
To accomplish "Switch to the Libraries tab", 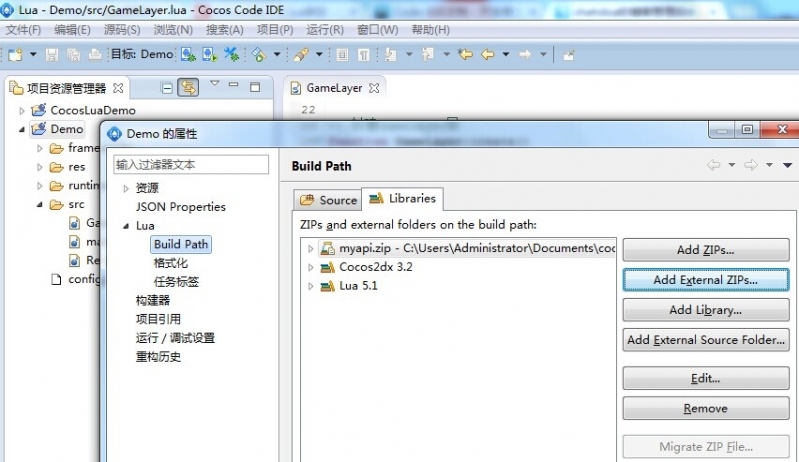I will coord(403,199).
